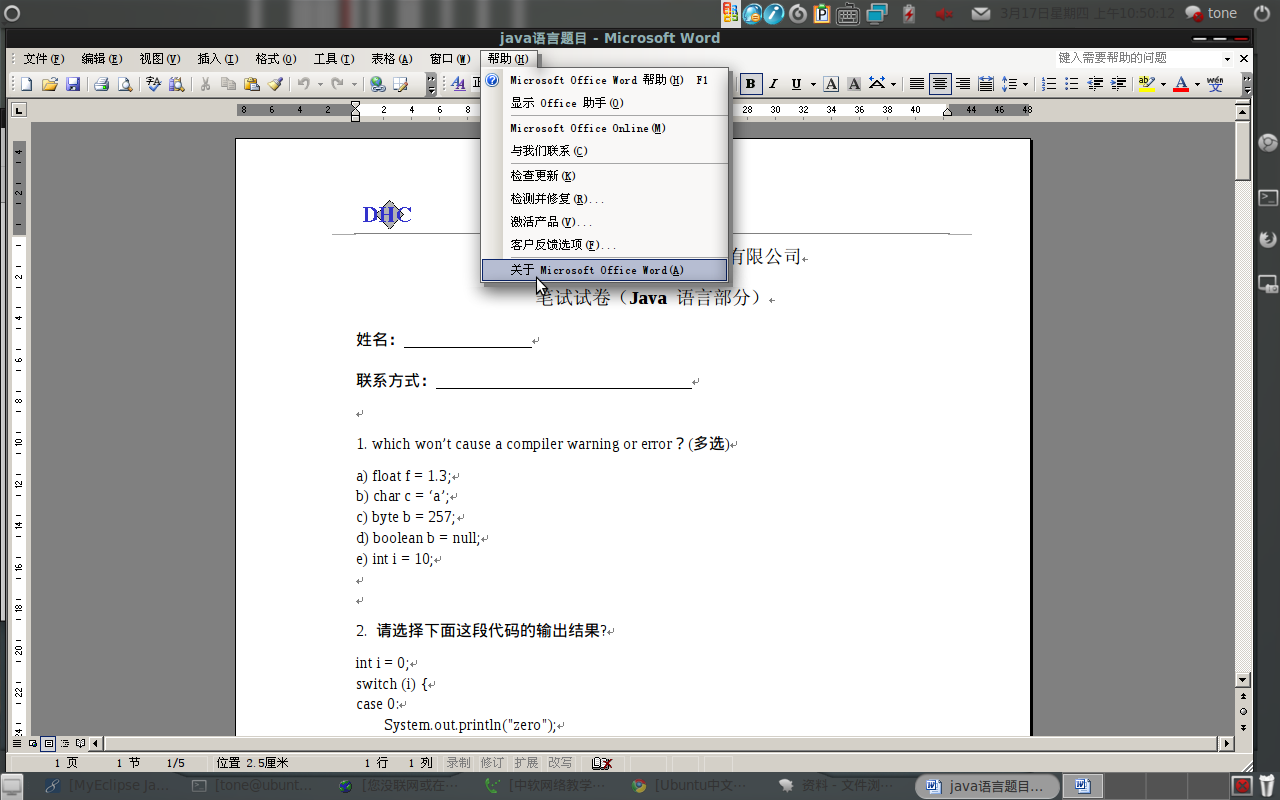1280x800 pixels.
Task: Click the phonetic guide wén icon
Action: (1215, 85)
